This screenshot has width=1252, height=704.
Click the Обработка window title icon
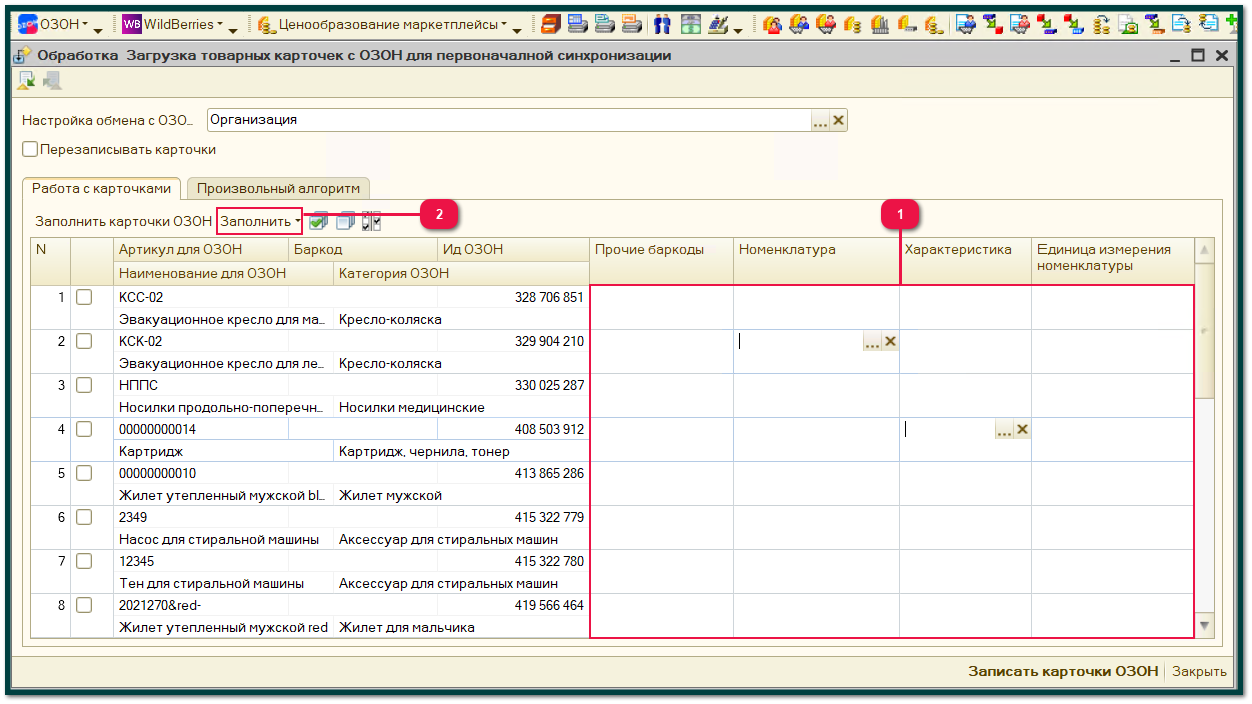click(x=23, y=56)
